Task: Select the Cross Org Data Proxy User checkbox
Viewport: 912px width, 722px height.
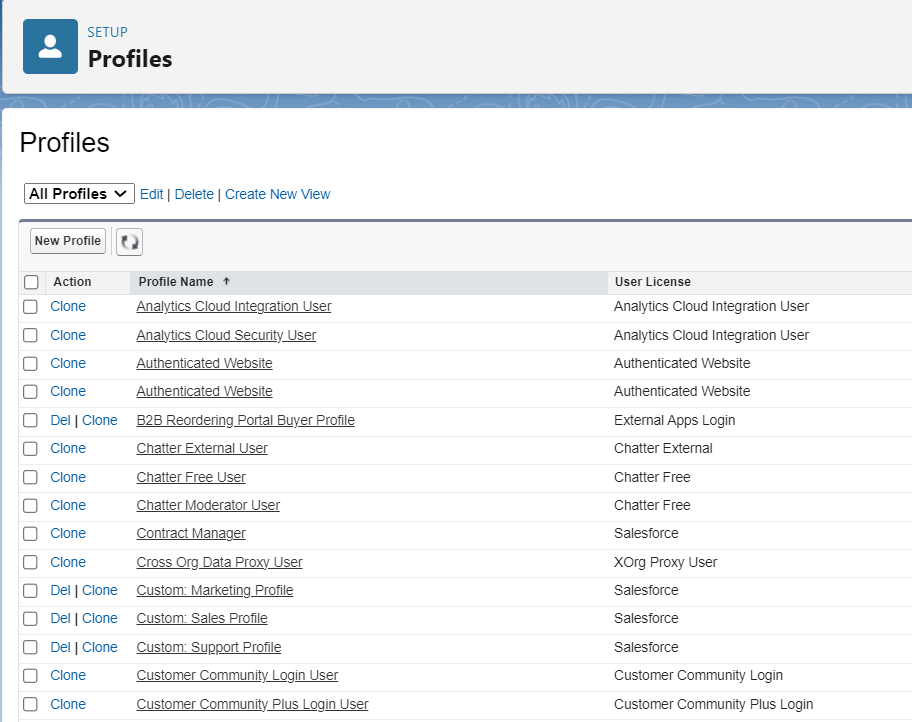Action: click(30, 562)
